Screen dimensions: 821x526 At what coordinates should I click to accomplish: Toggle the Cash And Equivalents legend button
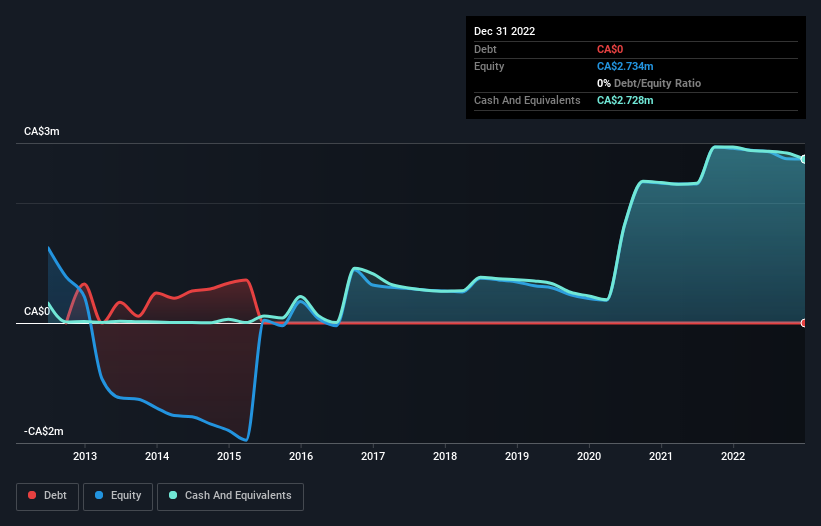click(x=230, y=496)
